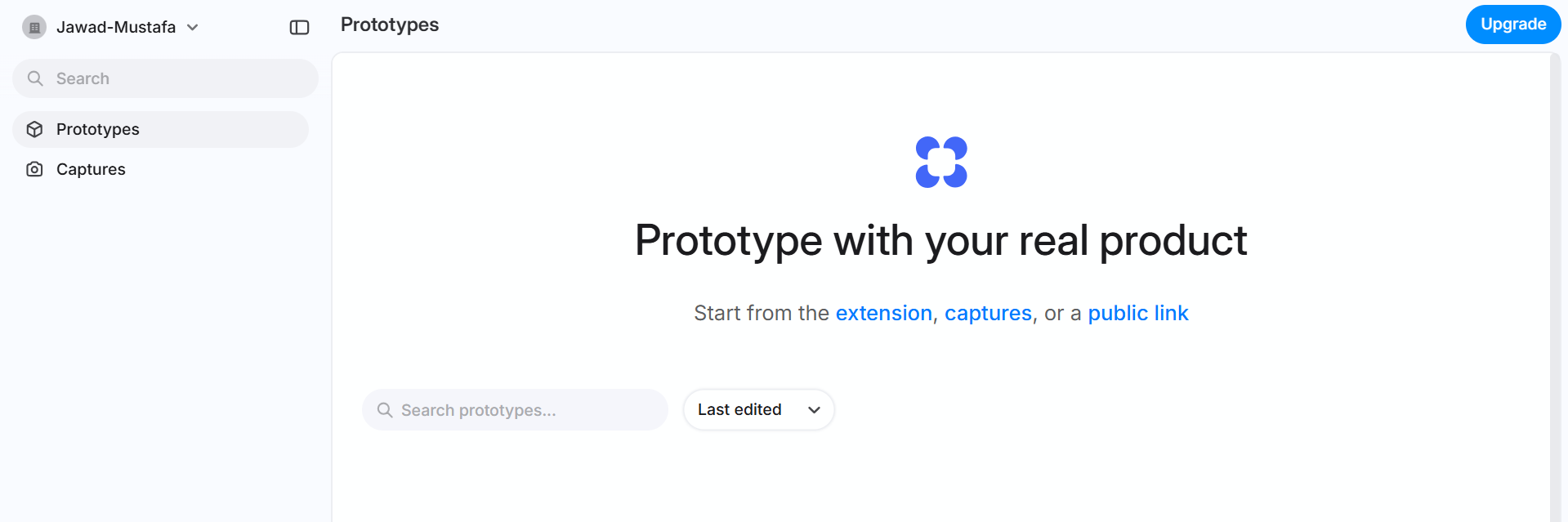This screenshot has width=1568, height=522.
Task: Select Prototypes in the sidebar
Action: (98, 129)
